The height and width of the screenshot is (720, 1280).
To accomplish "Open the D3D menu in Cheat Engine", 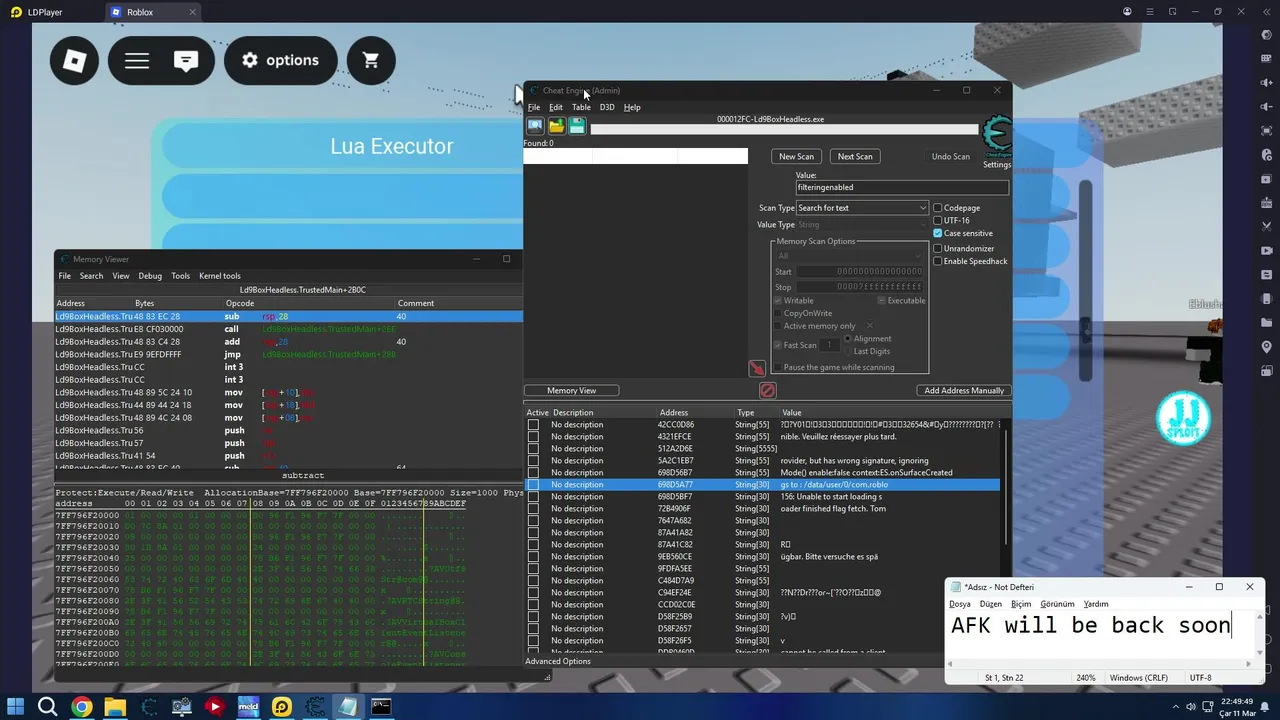I will coord(607,107).
